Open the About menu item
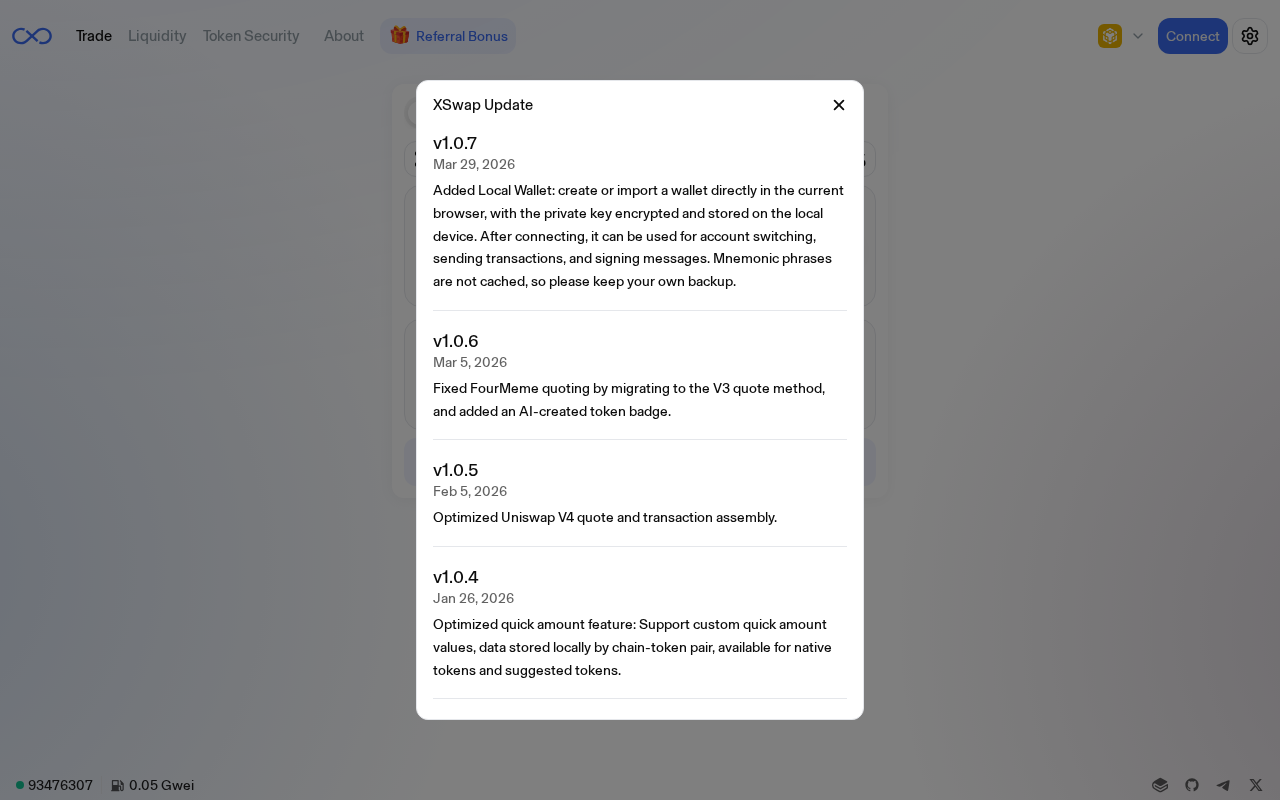Viewport: 1280px width, 800px height. 344,36
